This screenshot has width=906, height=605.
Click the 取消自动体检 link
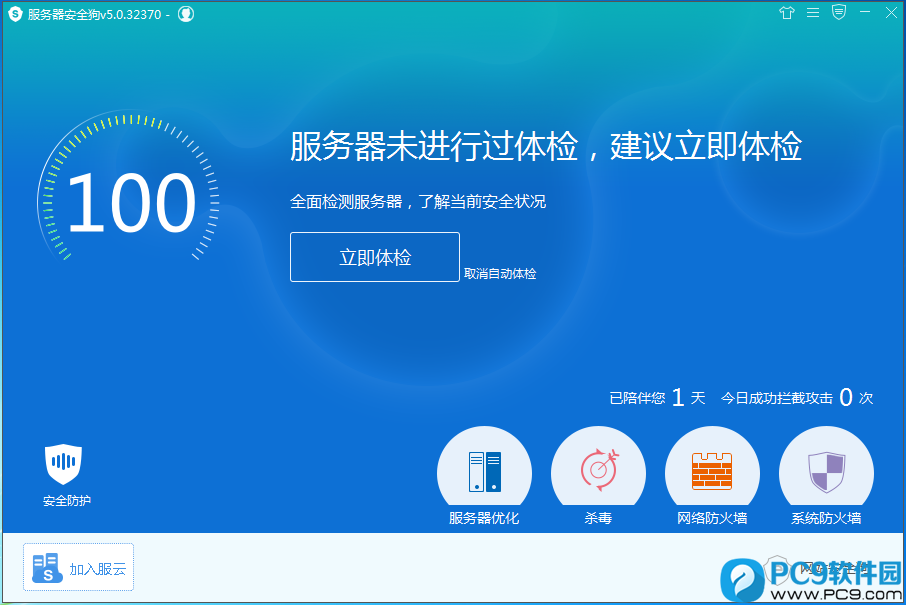(500, 274)
